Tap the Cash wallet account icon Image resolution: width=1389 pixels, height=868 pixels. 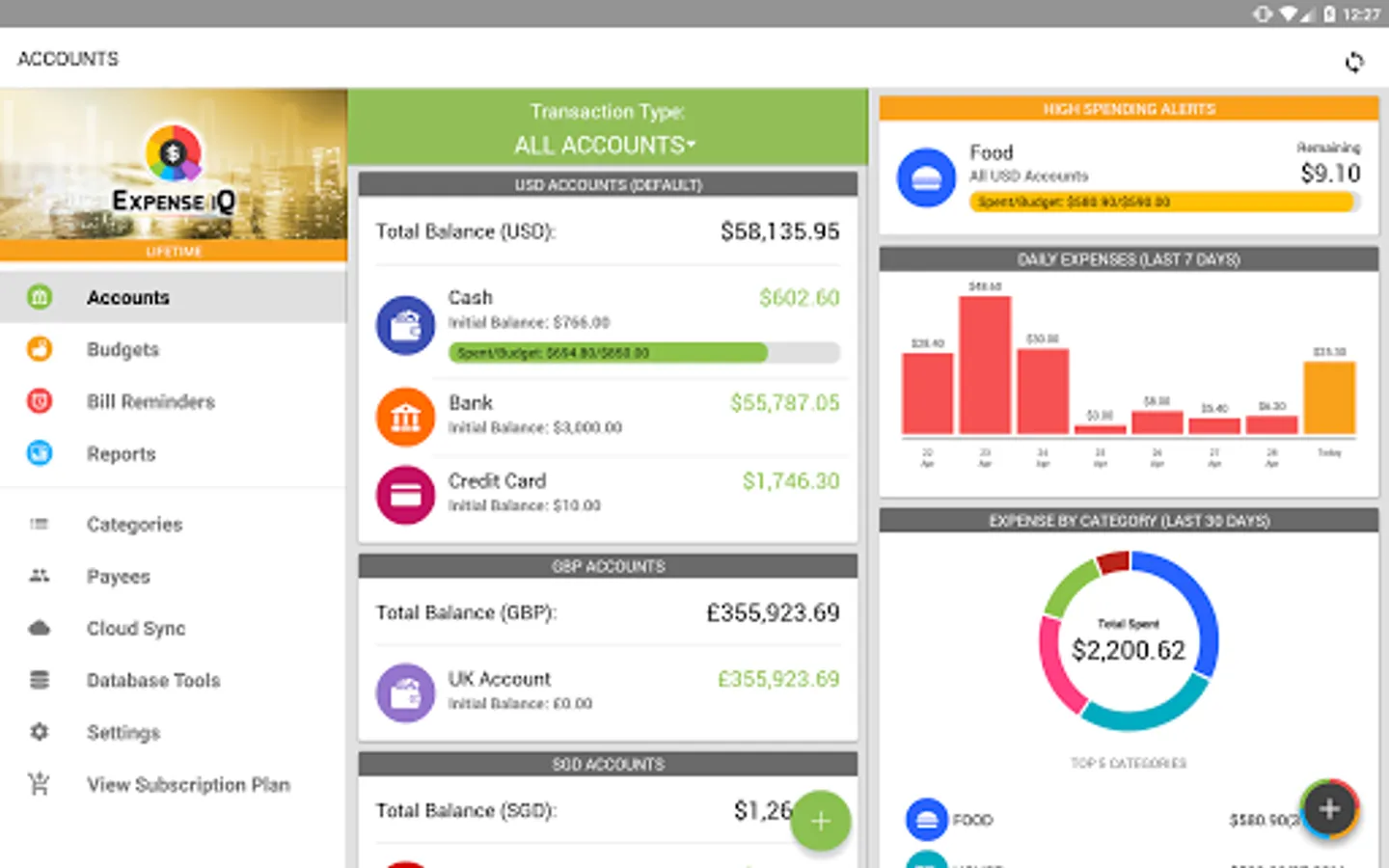coord(405,325)
